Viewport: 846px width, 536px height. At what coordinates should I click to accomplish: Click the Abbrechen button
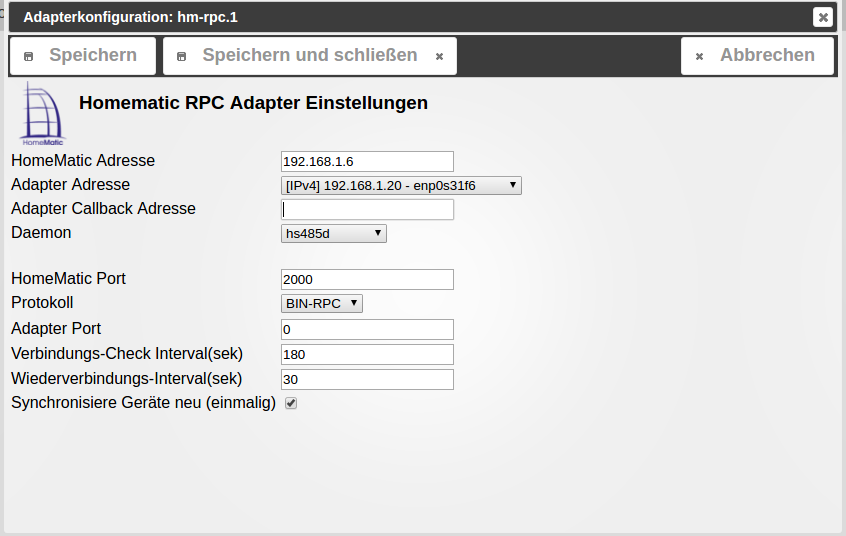pos(758,56)
